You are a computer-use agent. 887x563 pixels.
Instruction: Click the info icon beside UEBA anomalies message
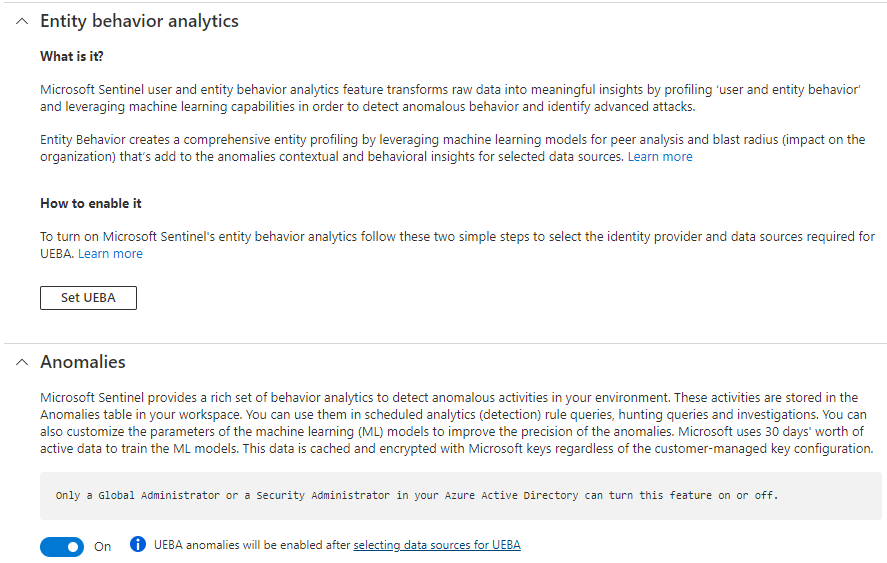point(138,545)
